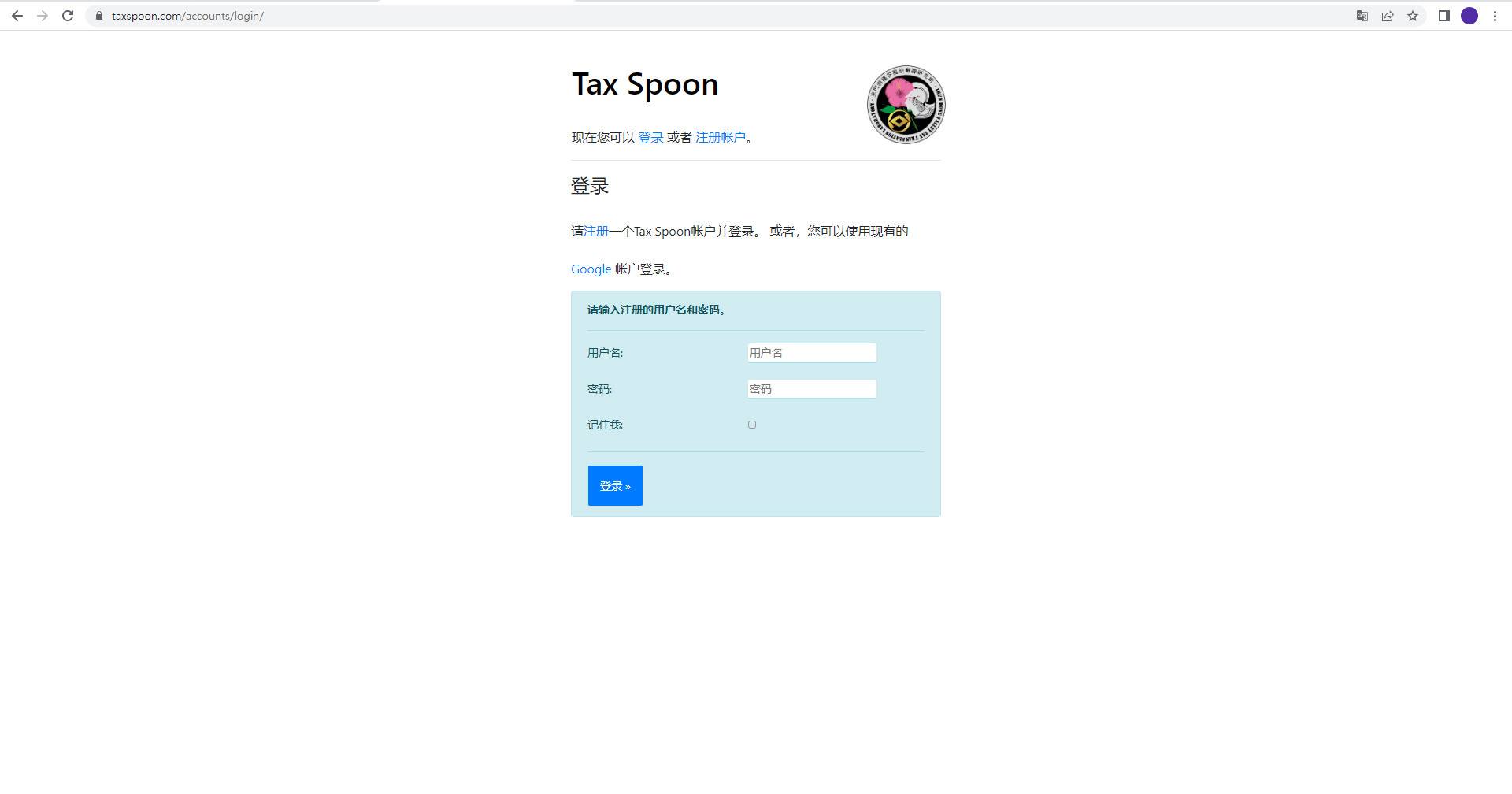Check the 记住我 remember-me checkbox
This screenshot has height=794, width=1512.
752,425
